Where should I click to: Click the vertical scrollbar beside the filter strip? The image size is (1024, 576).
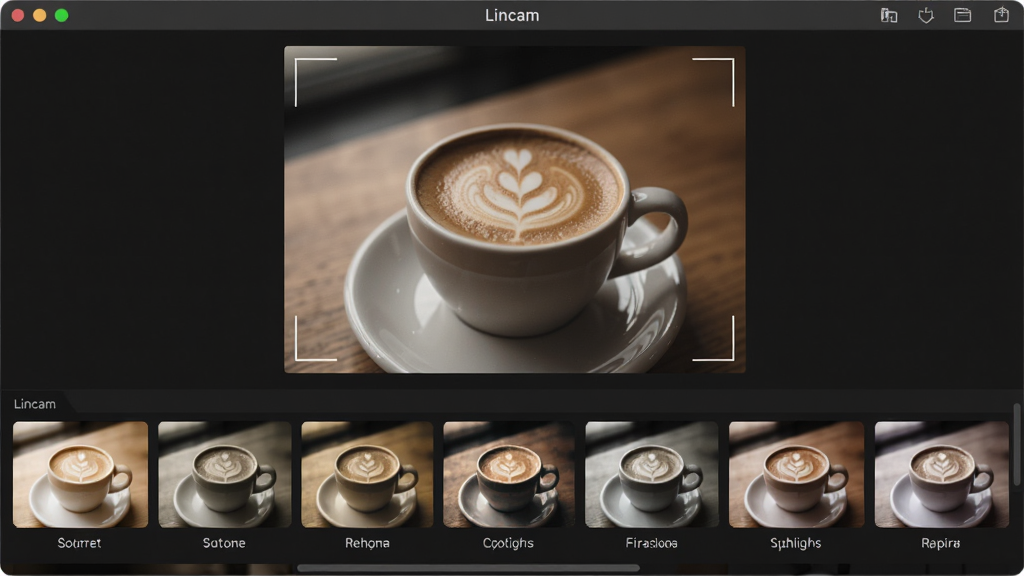(1016, 444)
